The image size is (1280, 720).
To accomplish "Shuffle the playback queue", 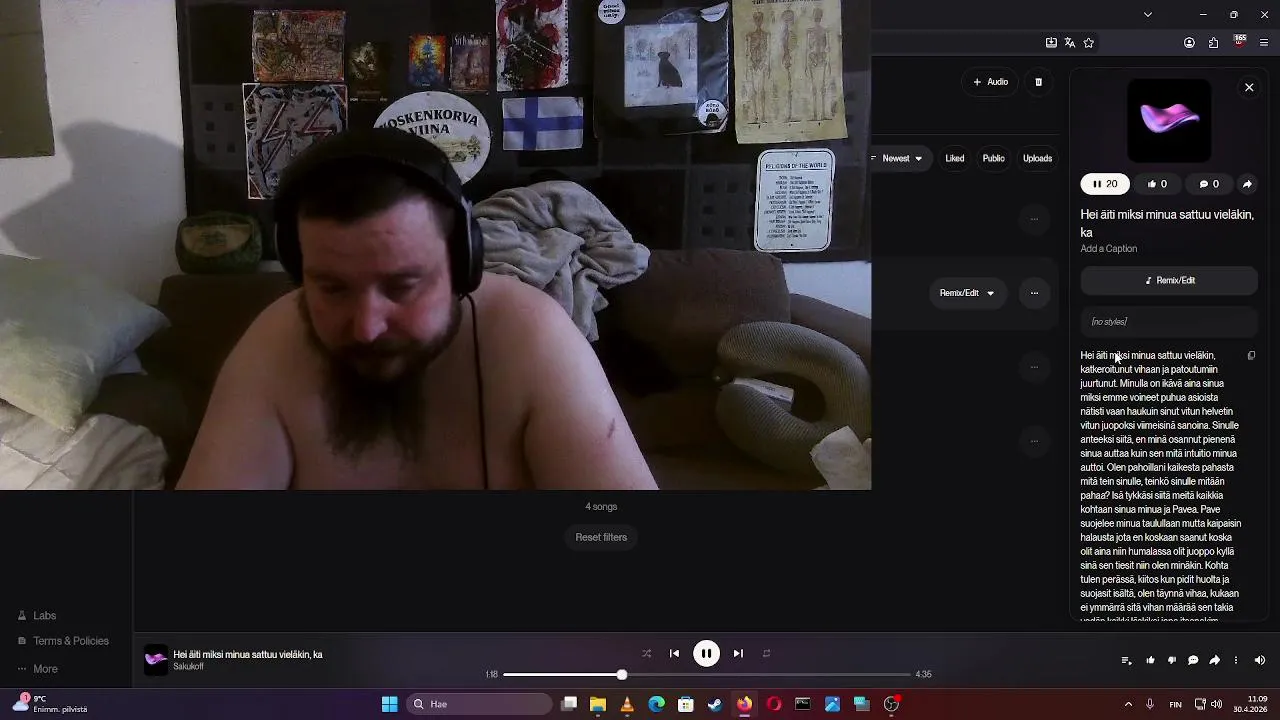I will coord(646,654).
